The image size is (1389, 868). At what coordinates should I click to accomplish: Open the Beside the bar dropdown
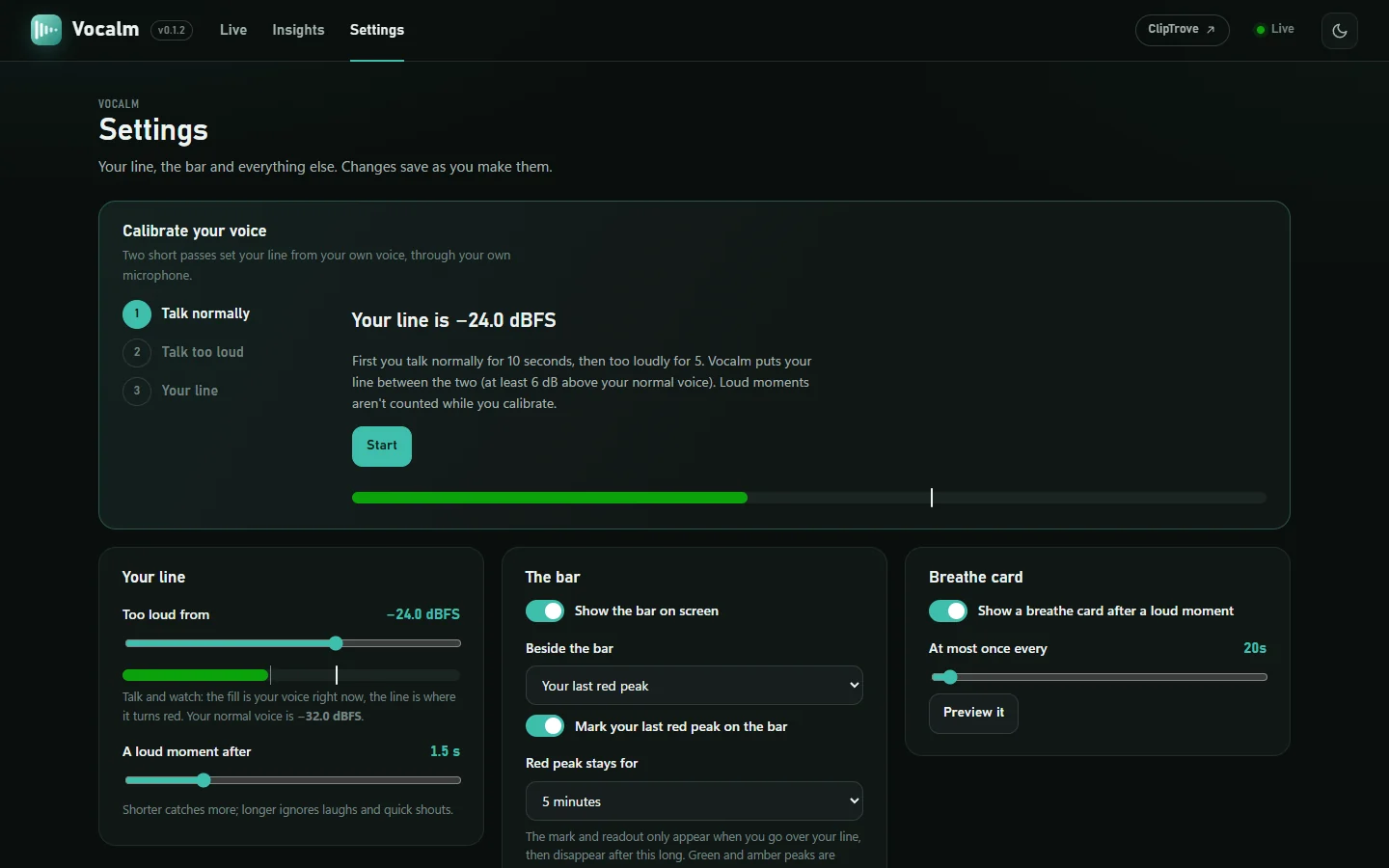[694, 686]
